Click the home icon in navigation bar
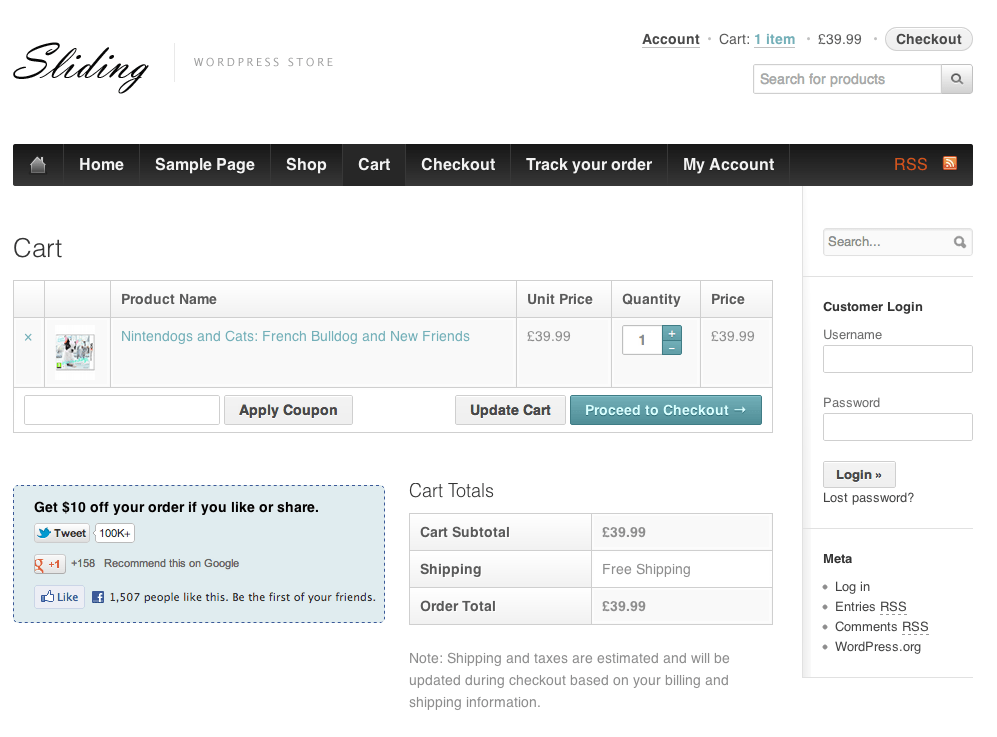Screen dimensions: 997x737 tap(38, 165)
